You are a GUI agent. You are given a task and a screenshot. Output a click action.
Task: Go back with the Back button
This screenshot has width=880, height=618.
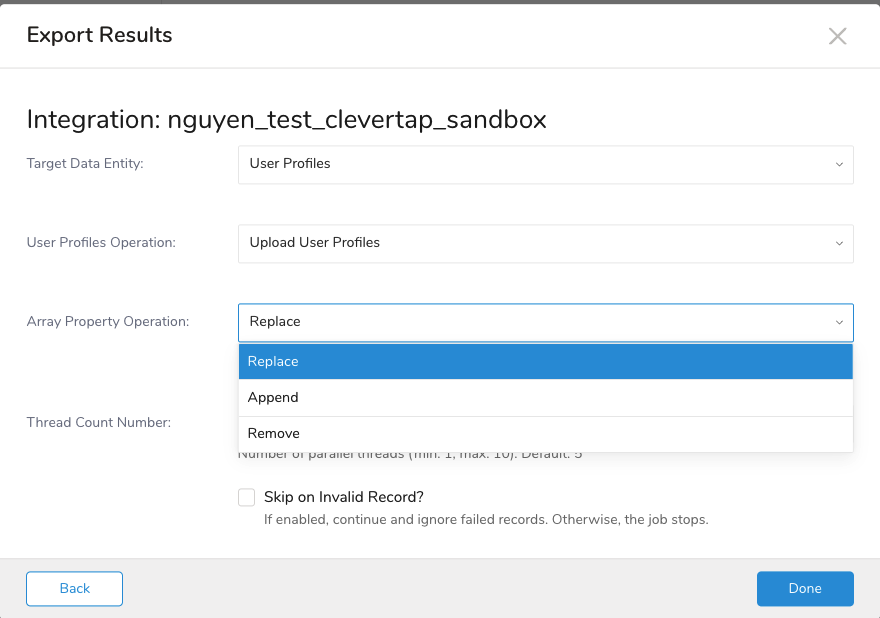point(74,589)
